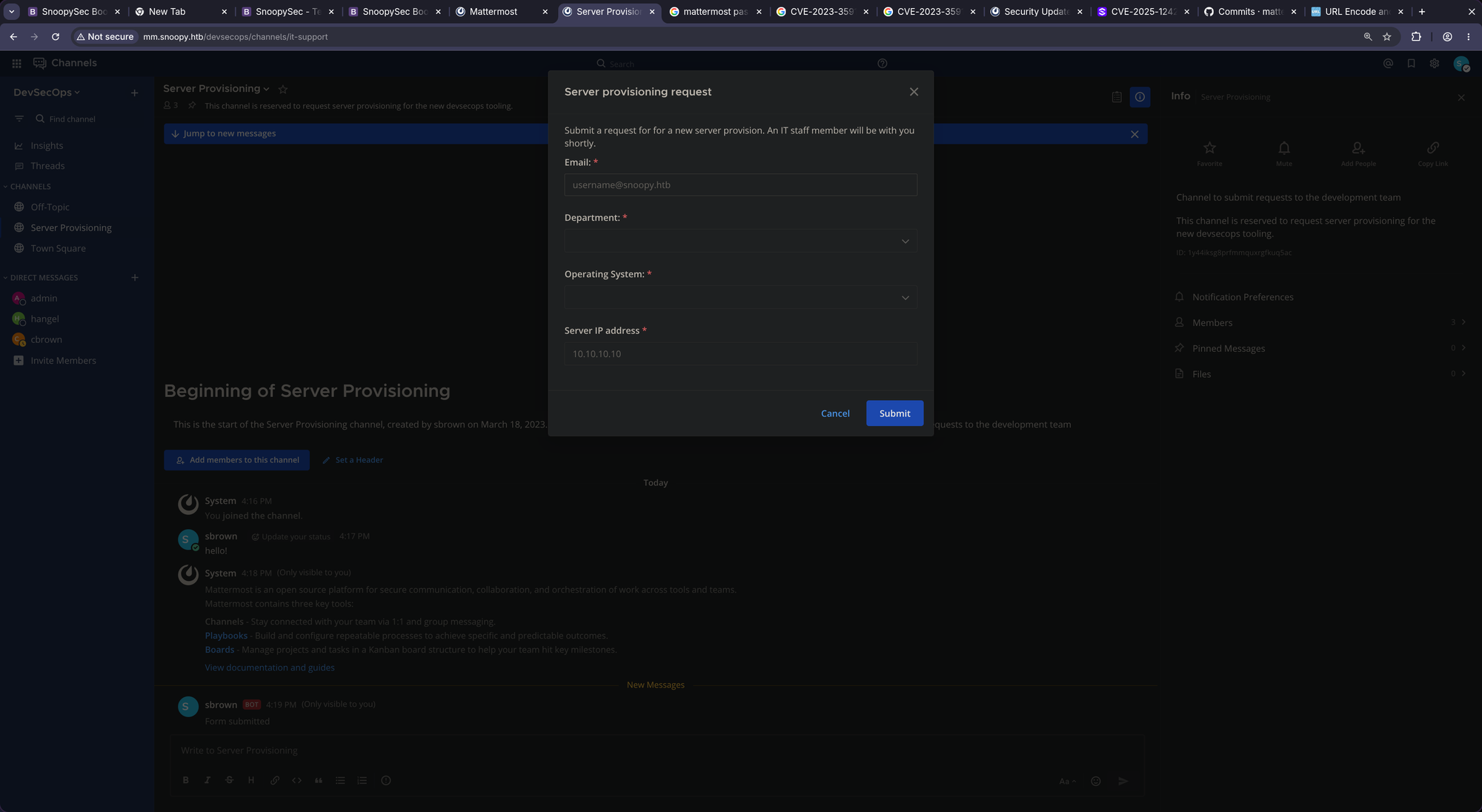Open the Chrome profile menu
This screenshot has height=812, width=1482.
[1447, 36]
